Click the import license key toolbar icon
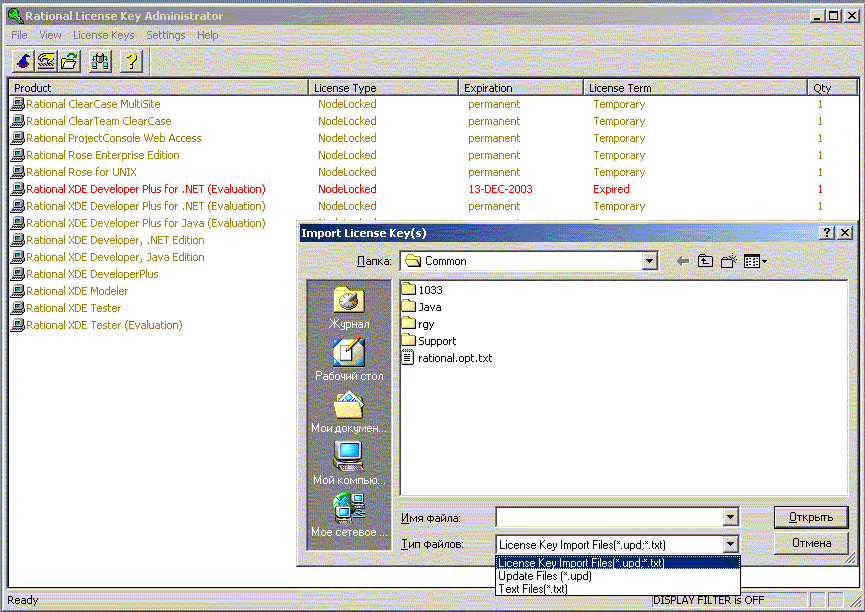865x612 pixels. click(x=46, y=61)
